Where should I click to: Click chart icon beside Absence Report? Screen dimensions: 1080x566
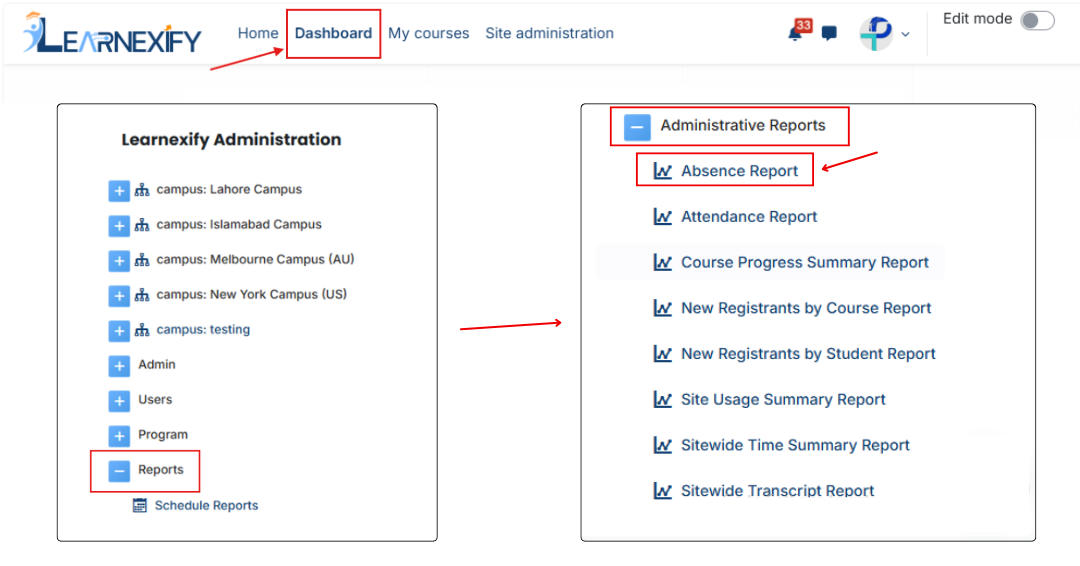[x=663, y=171]
